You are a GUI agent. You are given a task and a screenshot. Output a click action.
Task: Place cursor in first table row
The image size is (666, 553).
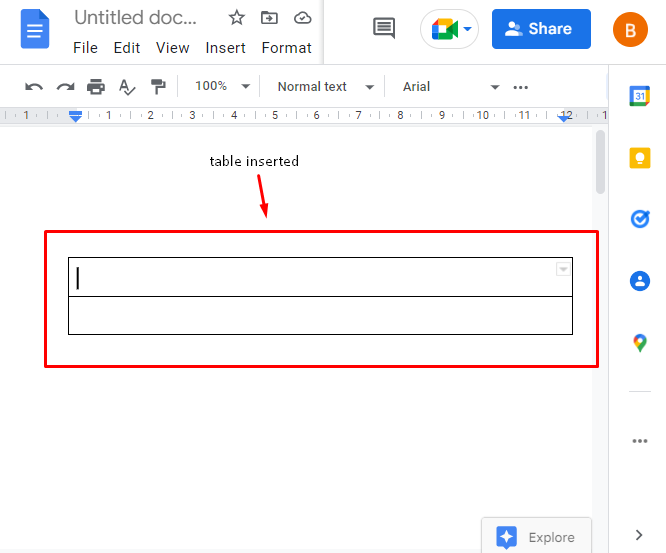click(x=320, y=277)
